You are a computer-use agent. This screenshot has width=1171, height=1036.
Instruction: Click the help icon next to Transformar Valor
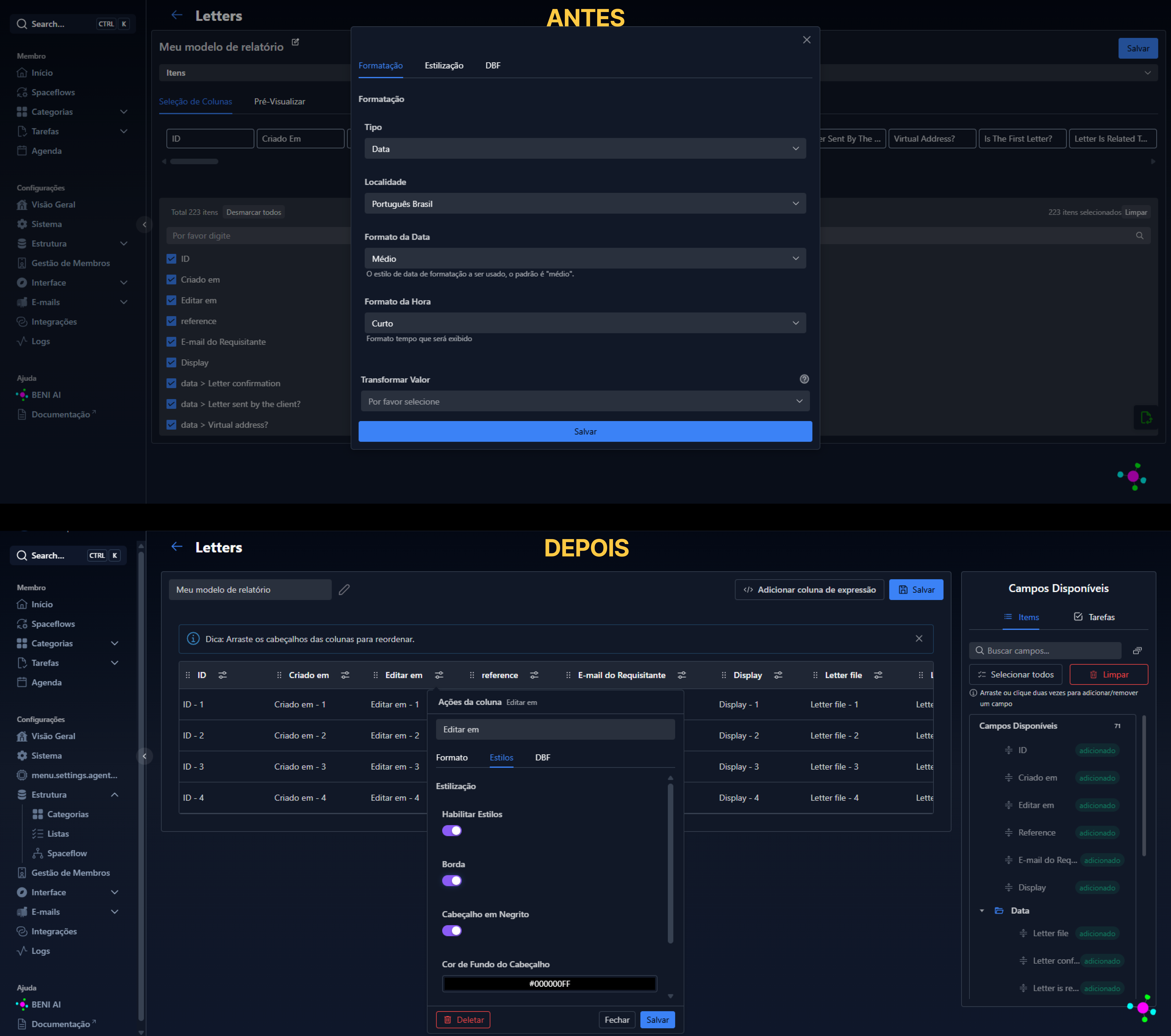click(x=804, y=379)
